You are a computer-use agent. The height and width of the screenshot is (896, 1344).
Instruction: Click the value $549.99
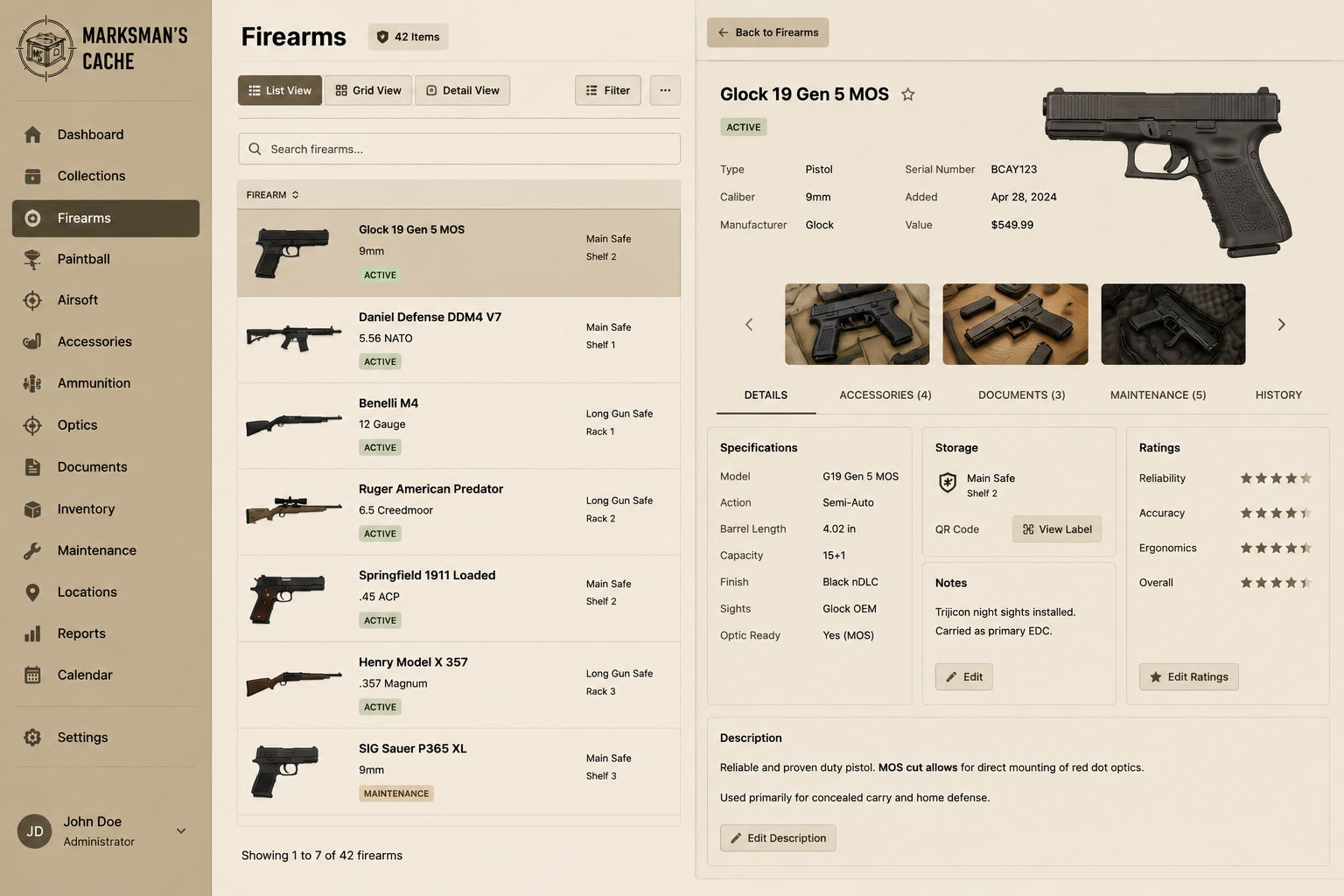(x=1011, y=225)
